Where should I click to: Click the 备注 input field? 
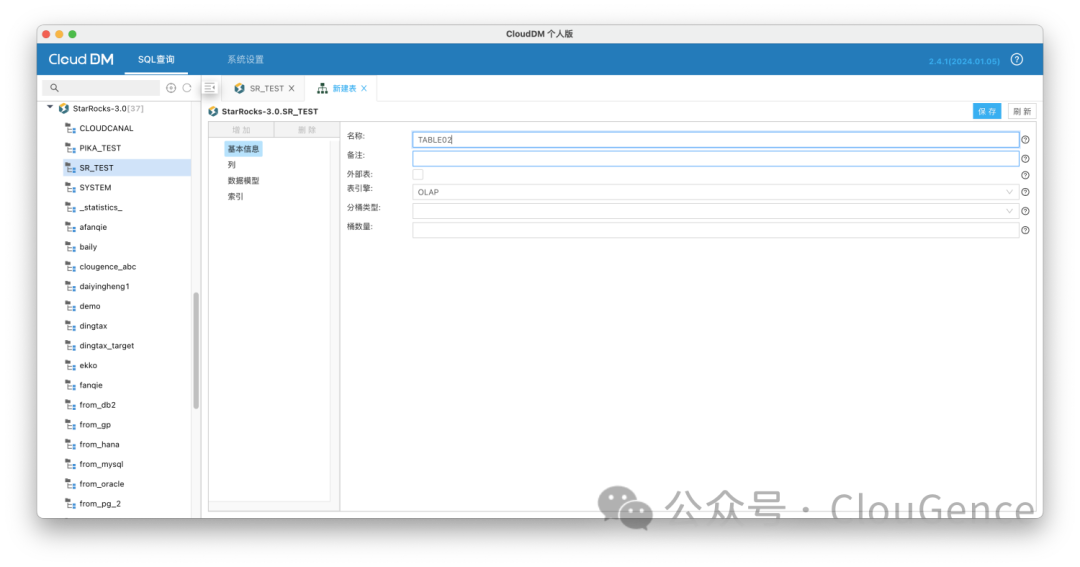click(x=716, y=159)
